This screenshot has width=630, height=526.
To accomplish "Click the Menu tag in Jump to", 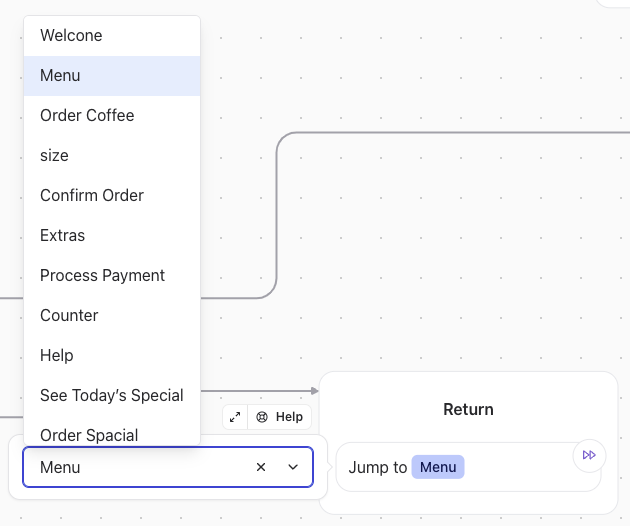I will point(438,467).
